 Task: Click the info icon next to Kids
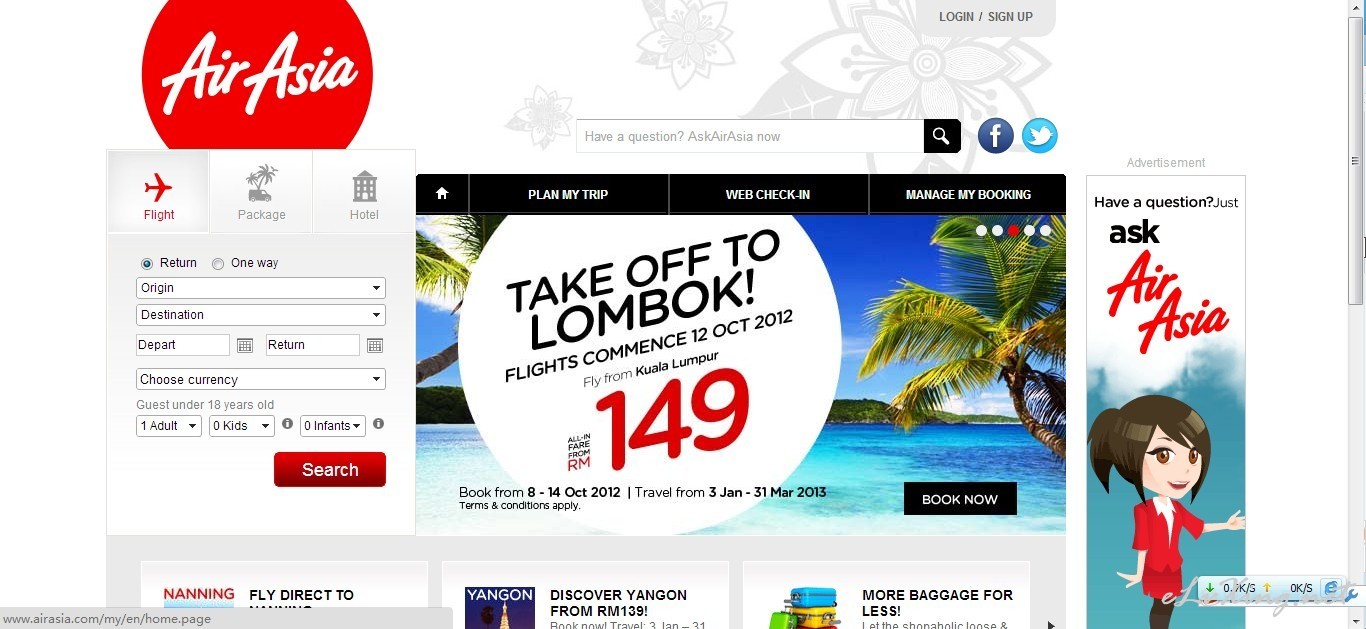click(x=288, y=424)
